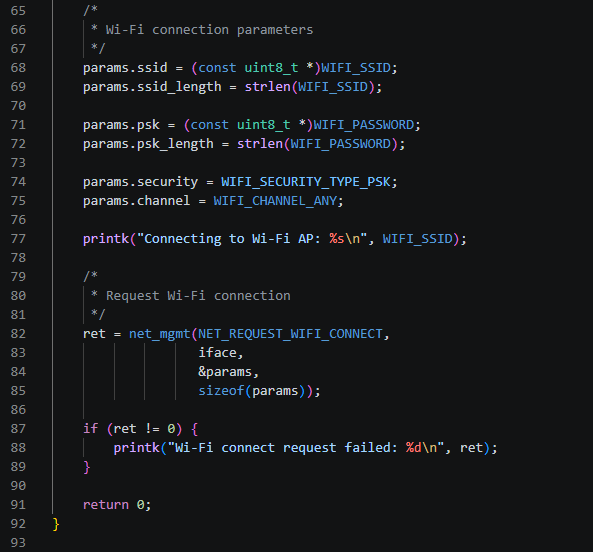Click 'params.channel' on line 75
Viewport: 593px width, 552px height.
pyautogui.click(x=137, y=201)
